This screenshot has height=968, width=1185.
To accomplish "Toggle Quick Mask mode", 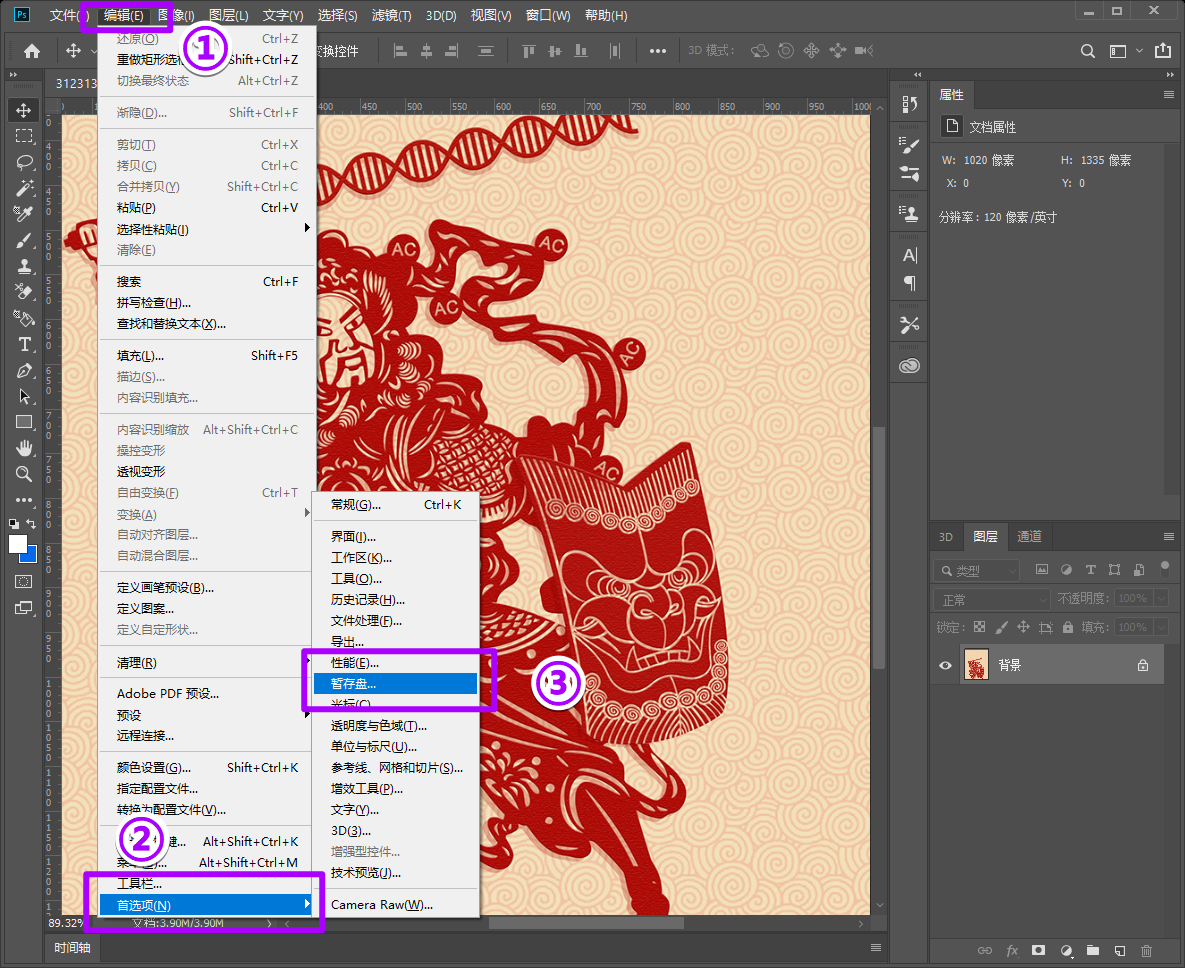I will [x=24, y=581].
